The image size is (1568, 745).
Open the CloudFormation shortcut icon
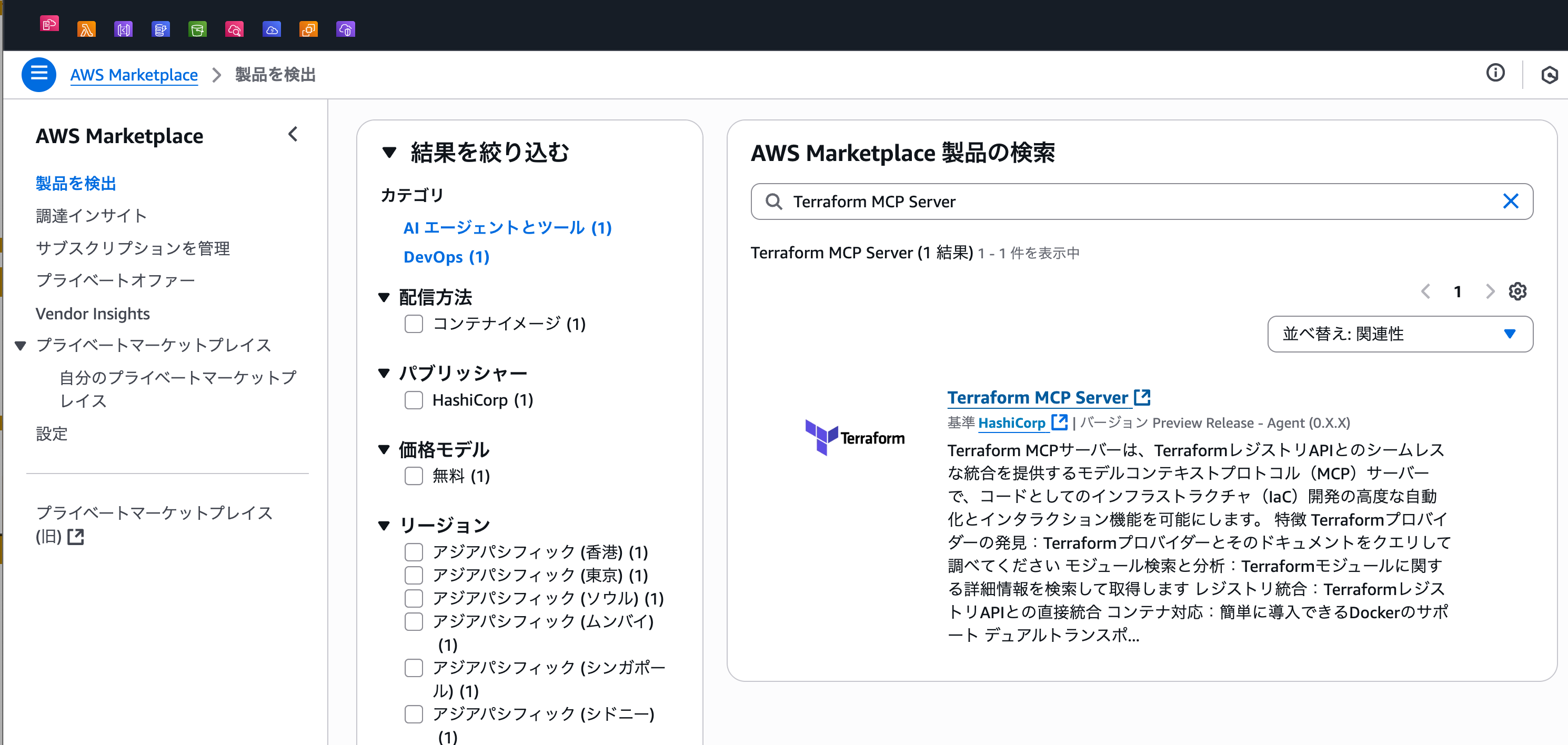49,25
